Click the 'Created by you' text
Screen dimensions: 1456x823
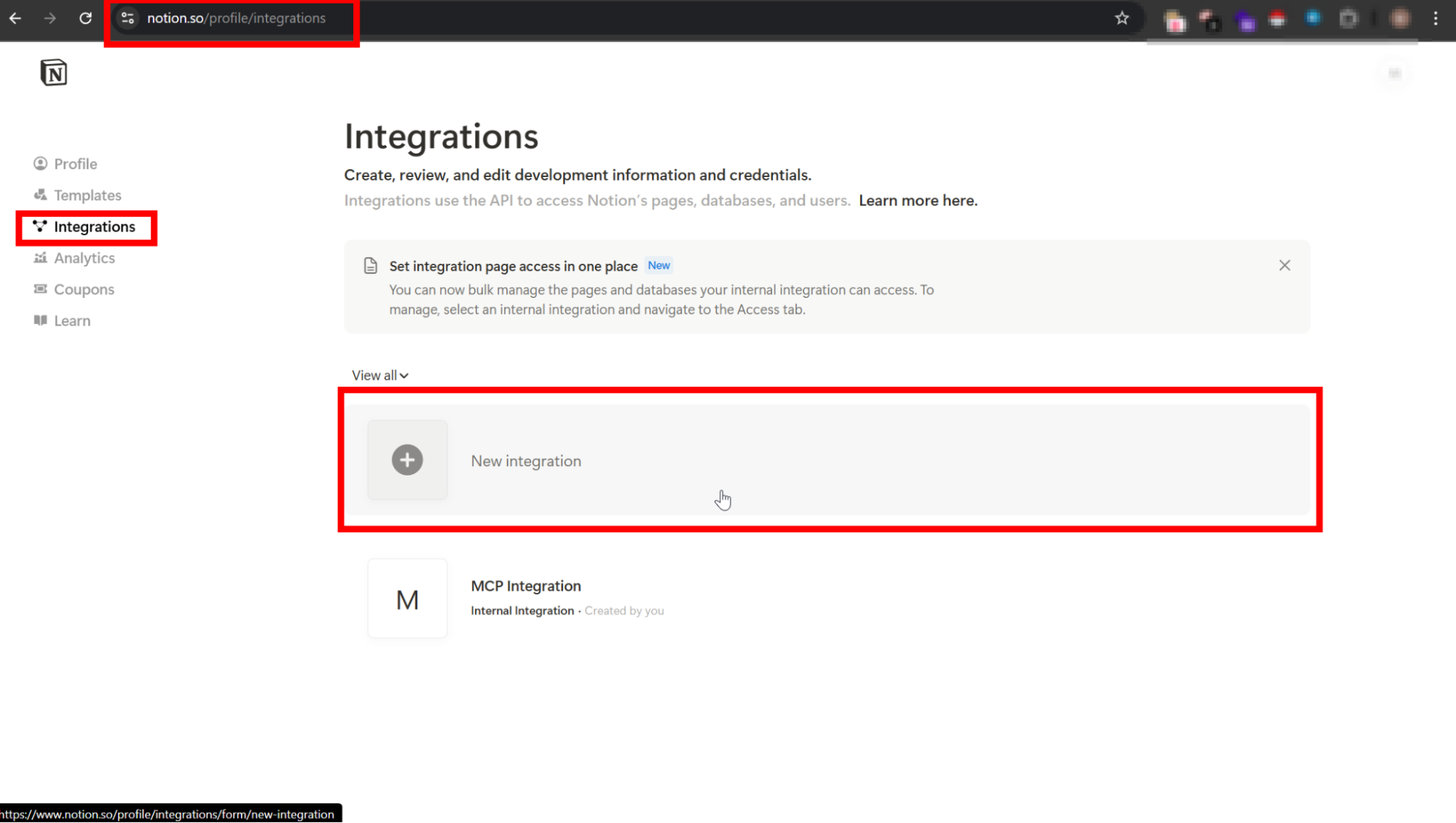coord(623,610)
